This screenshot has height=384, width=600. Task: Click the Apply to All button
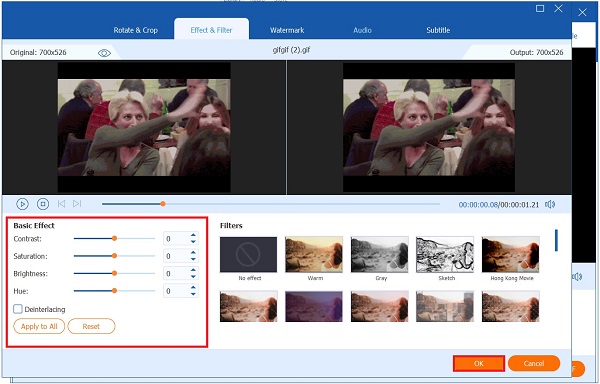[39, 326]
